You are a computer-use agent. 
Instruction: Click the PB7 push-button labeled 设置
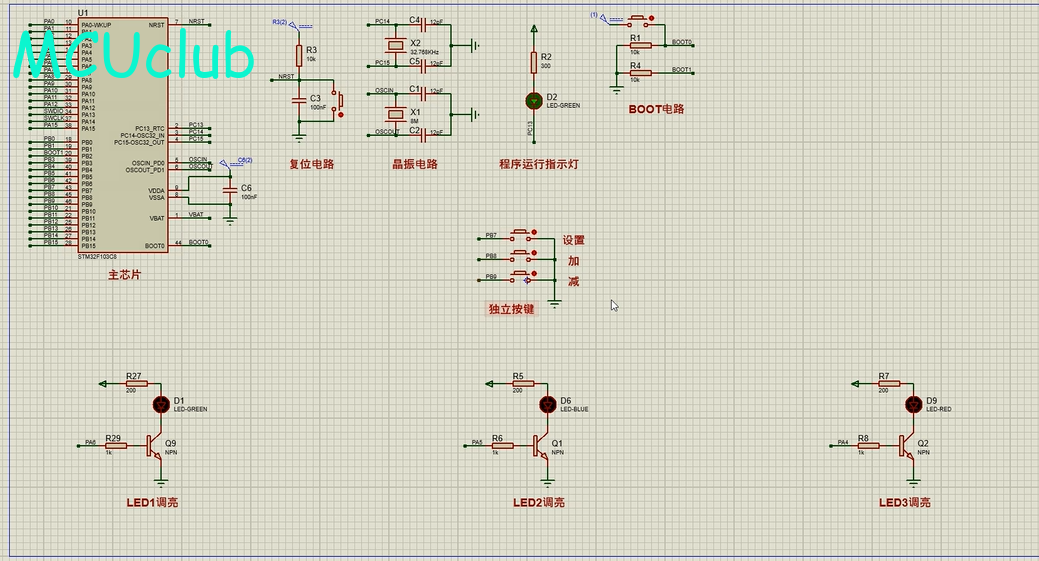pos(523,235)
